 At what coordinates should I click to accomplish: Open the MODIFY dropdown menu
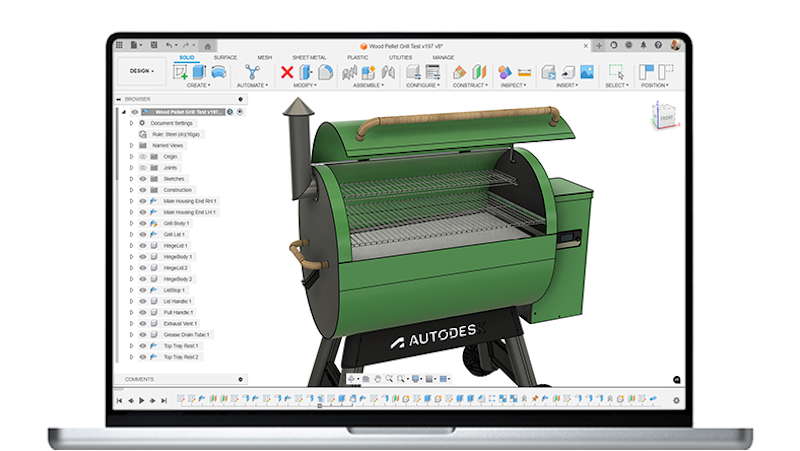coord(305,85)
